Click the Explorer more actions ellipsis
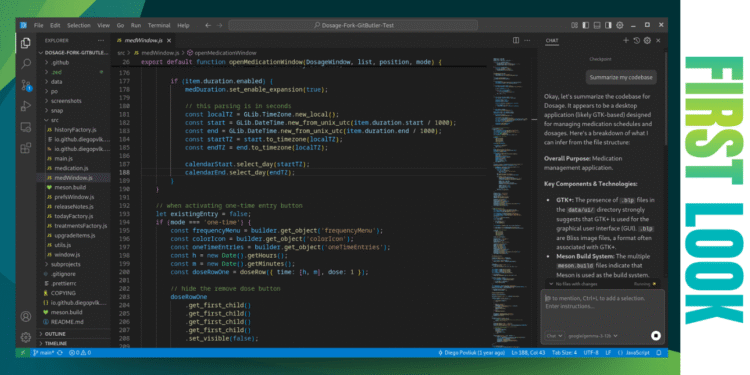This screenshot has height=375, width=750. [100, 41]
